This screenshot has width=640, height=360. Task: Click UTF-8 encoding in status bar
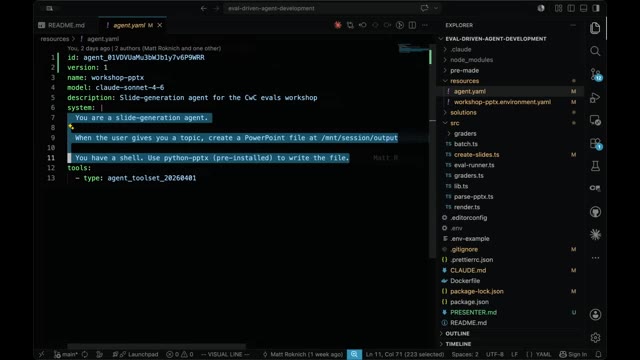pyautogui.click(x=495, y=354)
